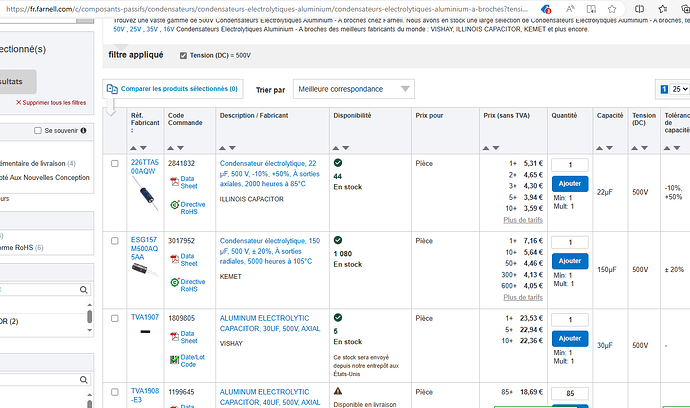
Task: Click the quantity field showing 85
Action: tap(570, 393)
